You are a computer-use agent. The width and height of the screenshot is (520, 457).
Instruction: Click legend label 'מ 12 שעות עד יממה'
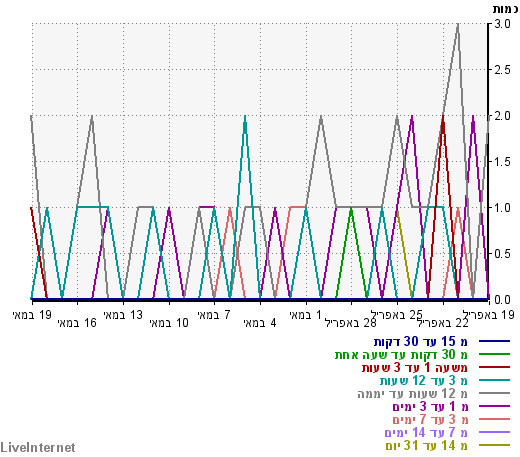point(412,393)
